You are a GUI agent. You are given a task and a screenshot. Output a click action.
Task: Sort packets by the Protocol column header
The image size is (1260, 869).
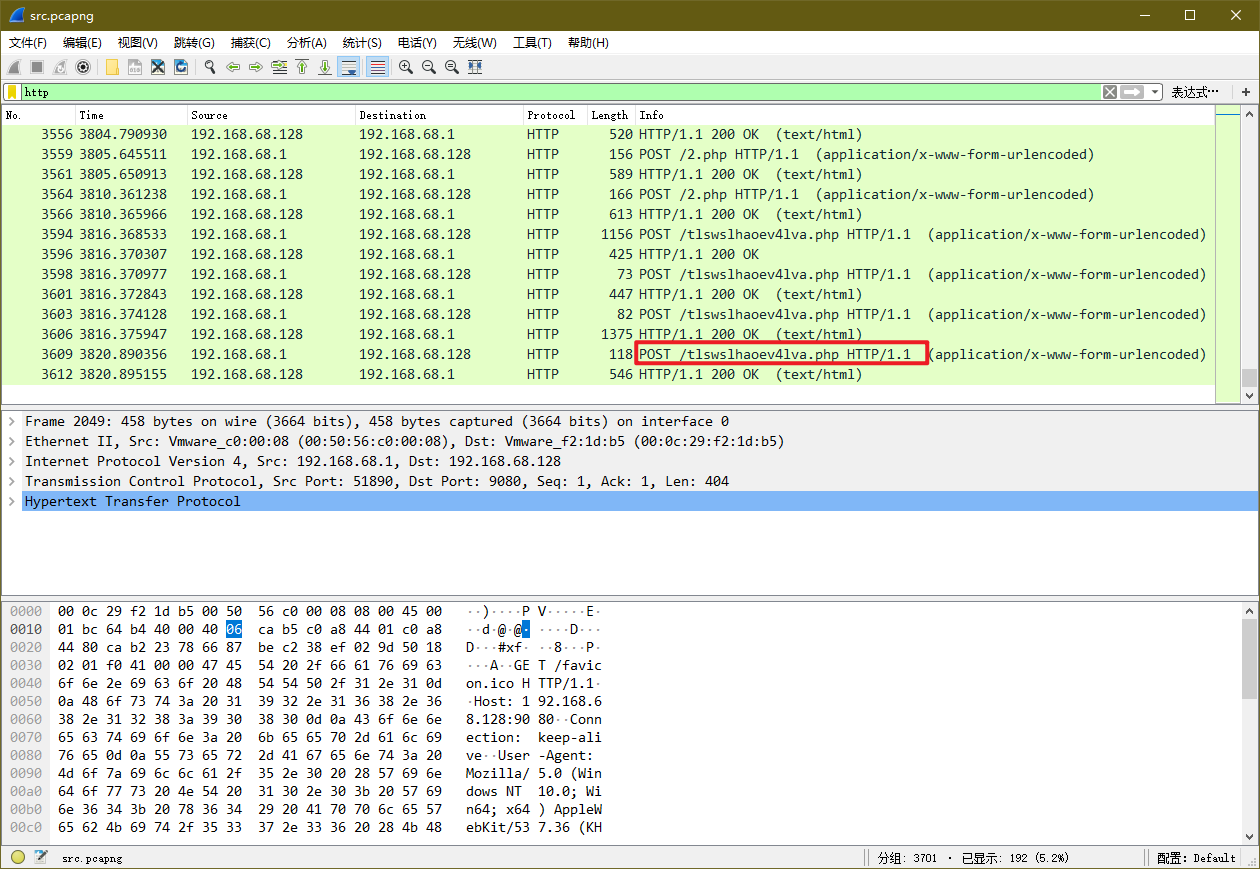coord(555,115)
